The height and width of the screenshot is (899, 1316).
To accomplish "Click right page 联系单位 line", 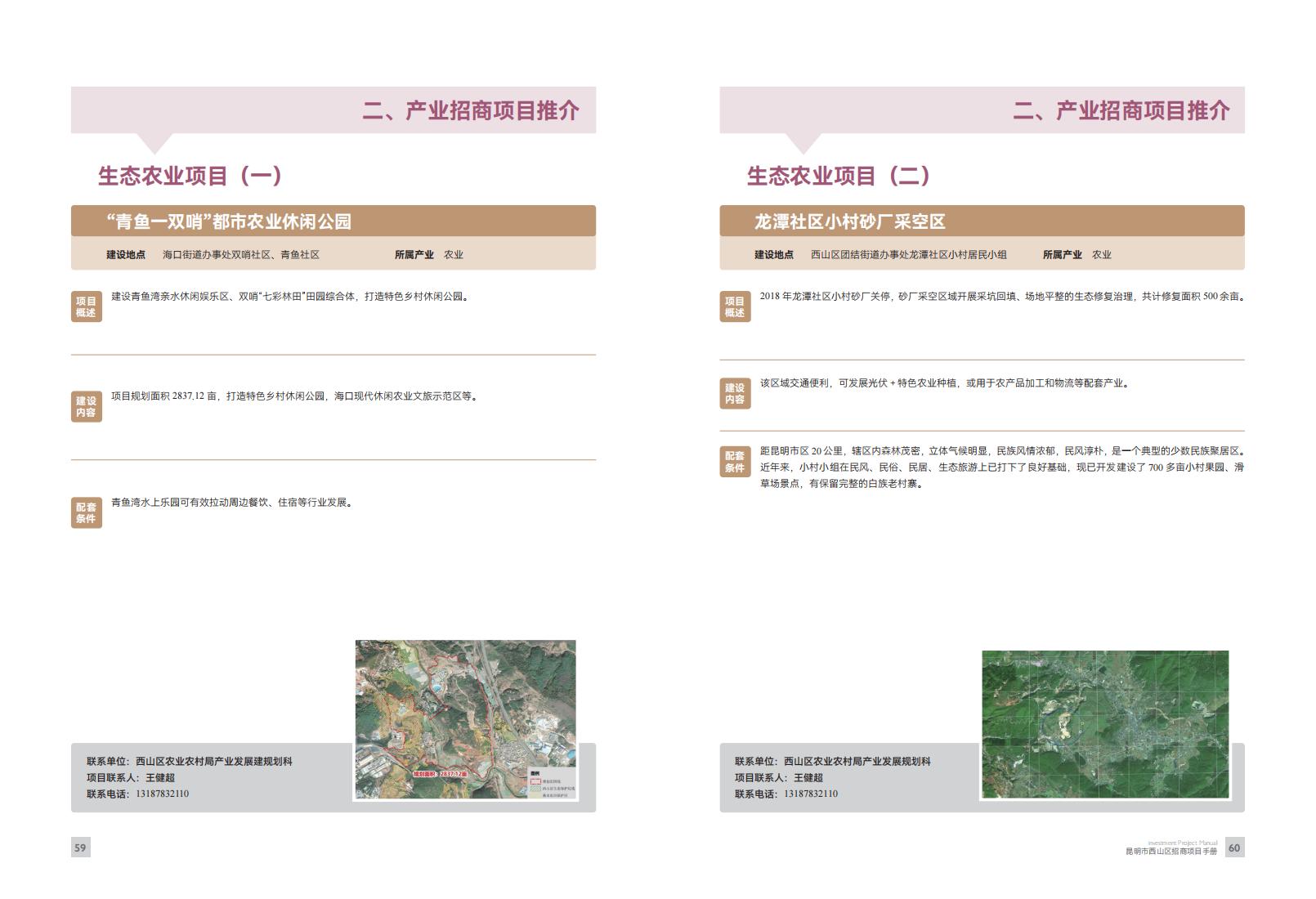I will pyautogui.click(x=833, y=762).
